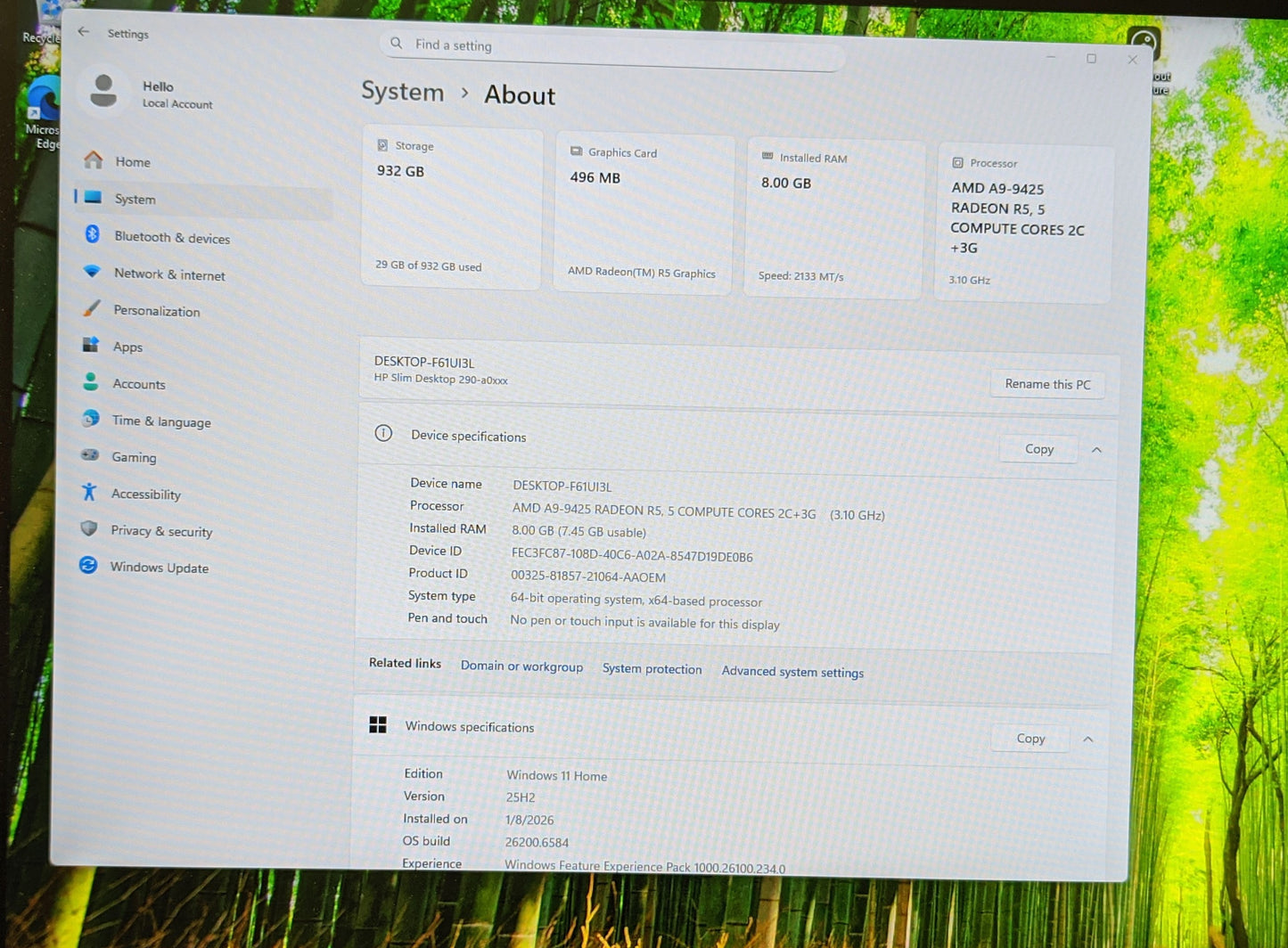Copy the Device specifications
Screen dimensions: 1288x948
(1038, 449)
